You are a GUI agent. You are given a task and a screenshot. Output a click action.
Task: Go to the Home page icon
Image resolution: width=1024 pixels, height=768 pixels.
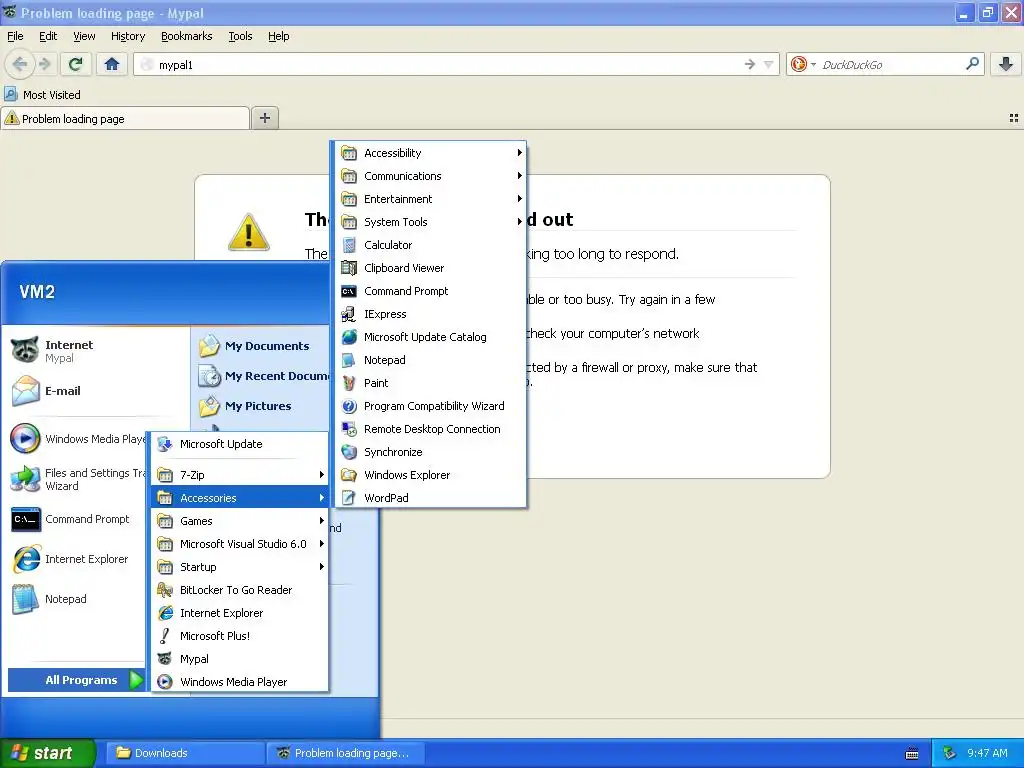pos(112,64)
